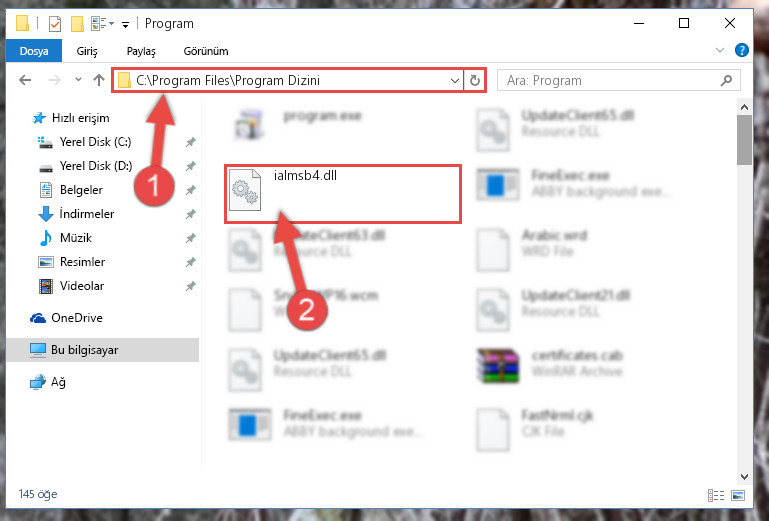Switch to large thumbnails view icon
The width and height of the screenshot is (769, 521).
pyautogui.click(x=738, y=495)
